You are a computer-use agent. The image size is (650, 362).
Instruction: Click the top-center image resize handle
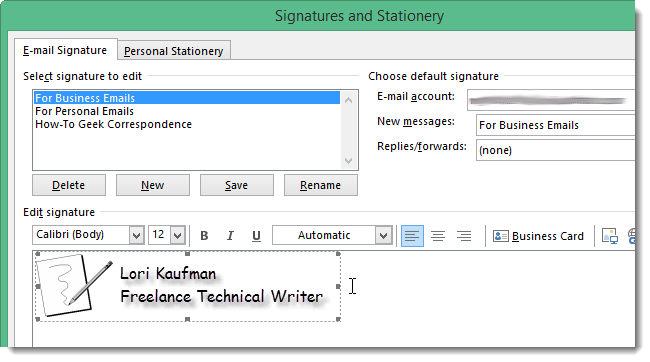187,253
